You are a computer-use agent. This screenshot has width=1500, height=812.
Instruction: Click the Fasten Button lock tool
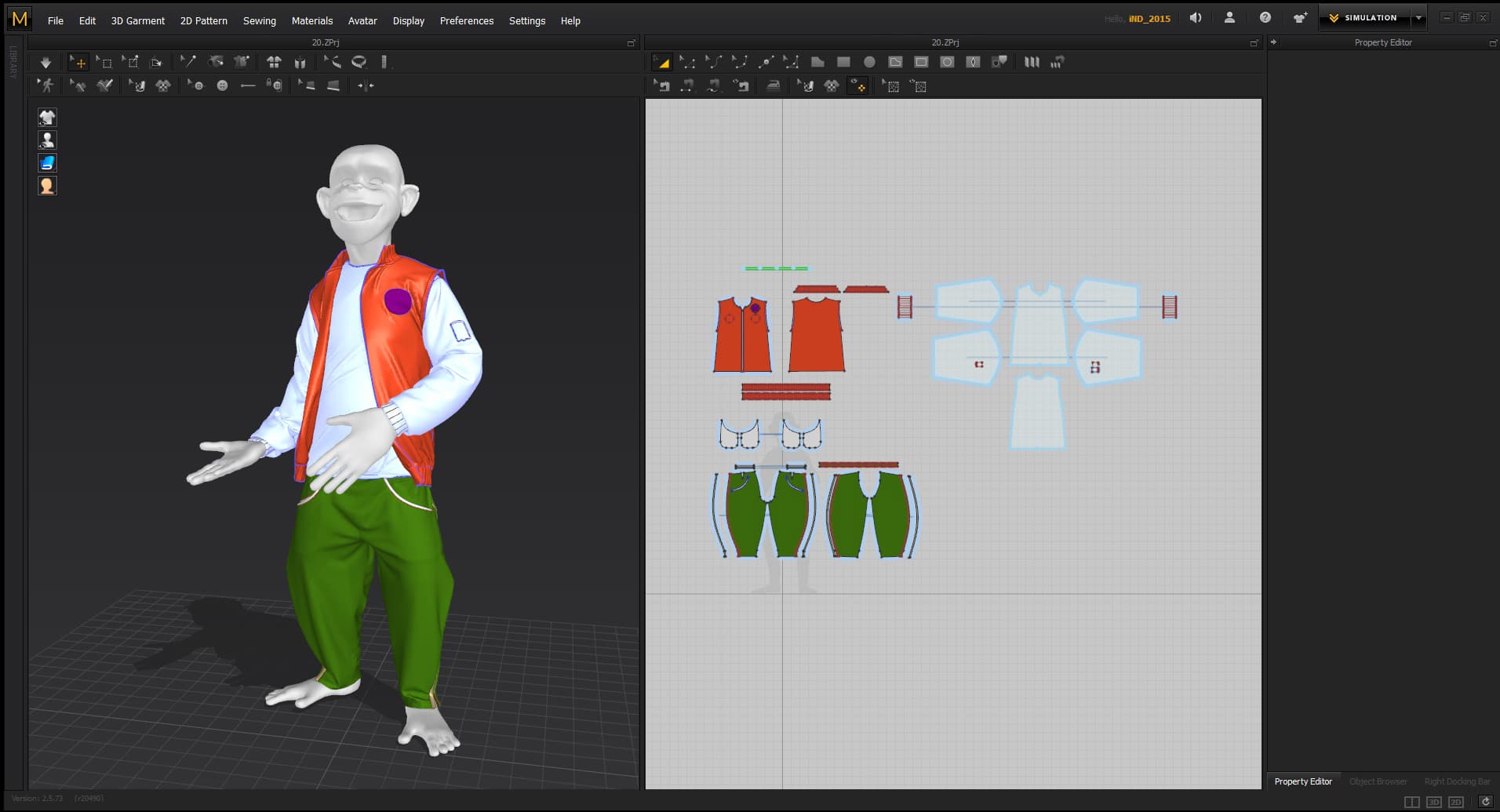tap(274, 86)
